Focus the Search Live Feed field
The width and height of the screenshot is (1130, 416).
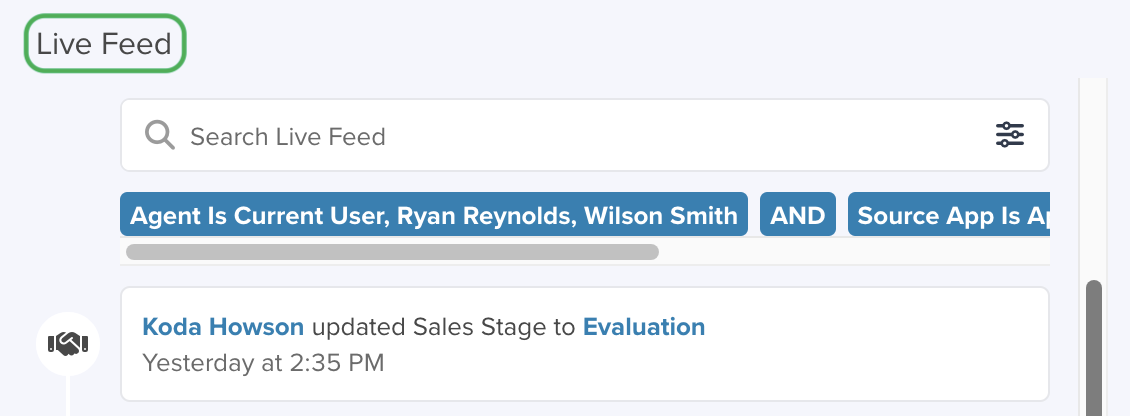pos(584,135)
